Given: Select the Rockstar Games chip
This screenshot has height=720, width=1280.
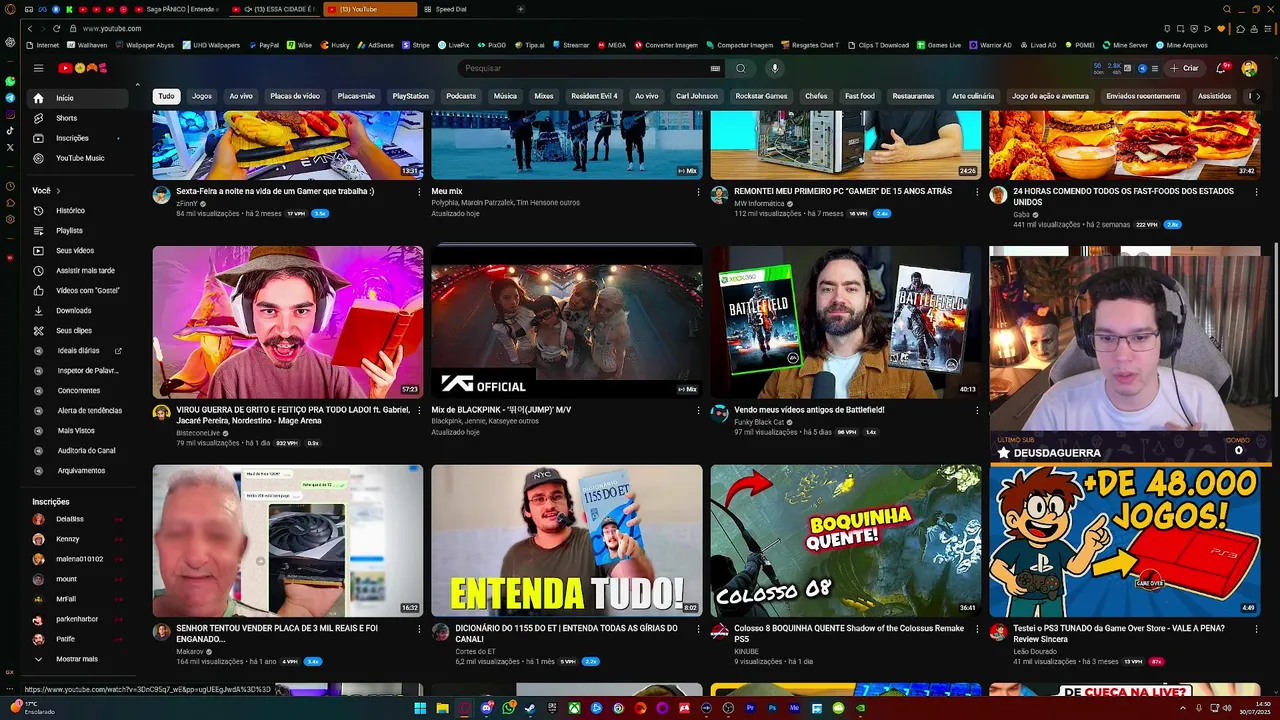Looking at the screenshot, I should 761,96.
